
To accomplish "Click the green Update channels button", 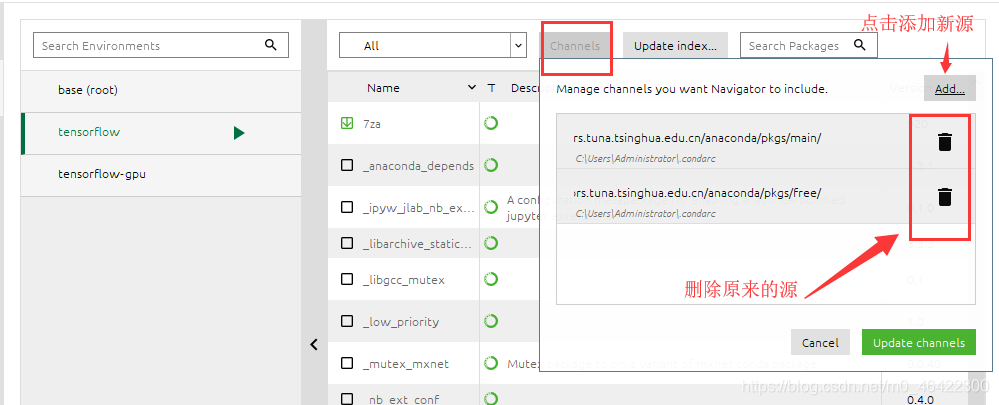I will [x=919, y=343].
